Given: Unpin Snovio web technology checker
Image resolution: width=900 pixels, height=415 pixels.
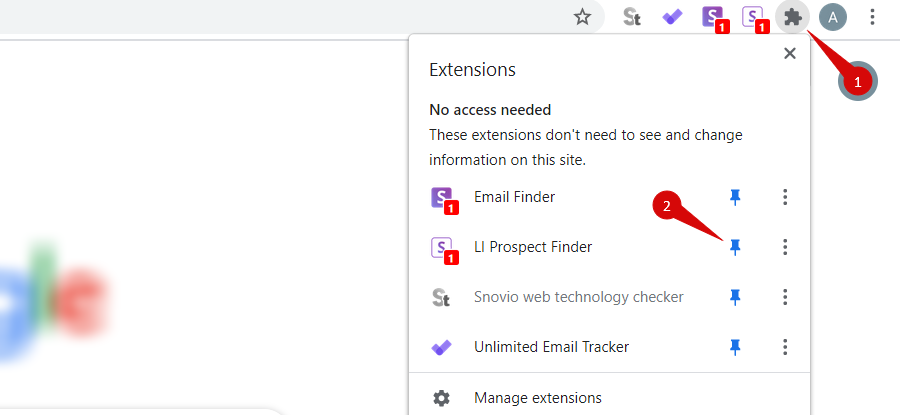Looking at the screenshot, I should 735,297.
